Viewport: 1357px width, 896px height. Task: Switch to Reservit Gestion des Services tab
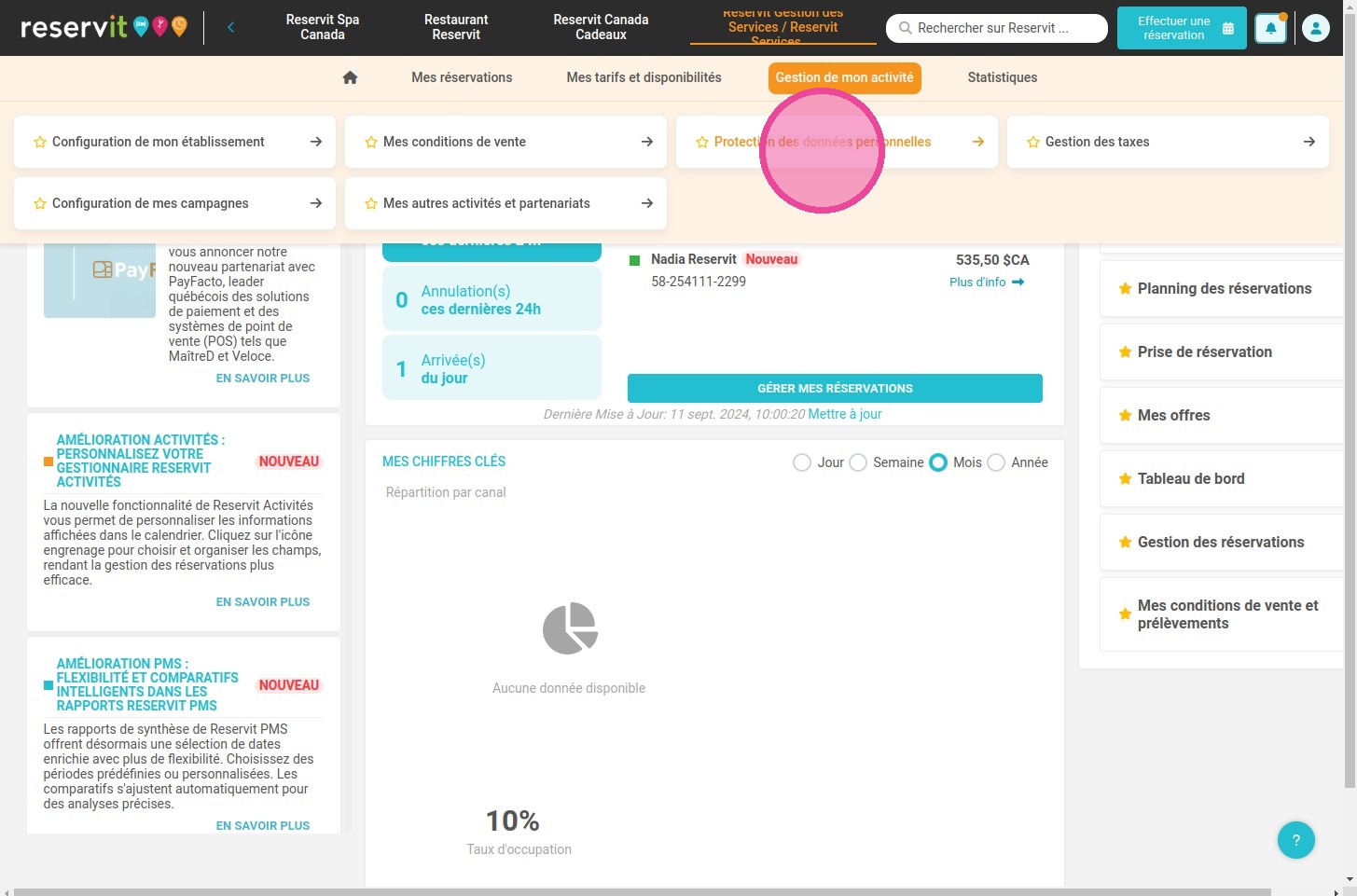tap(782, 27)
